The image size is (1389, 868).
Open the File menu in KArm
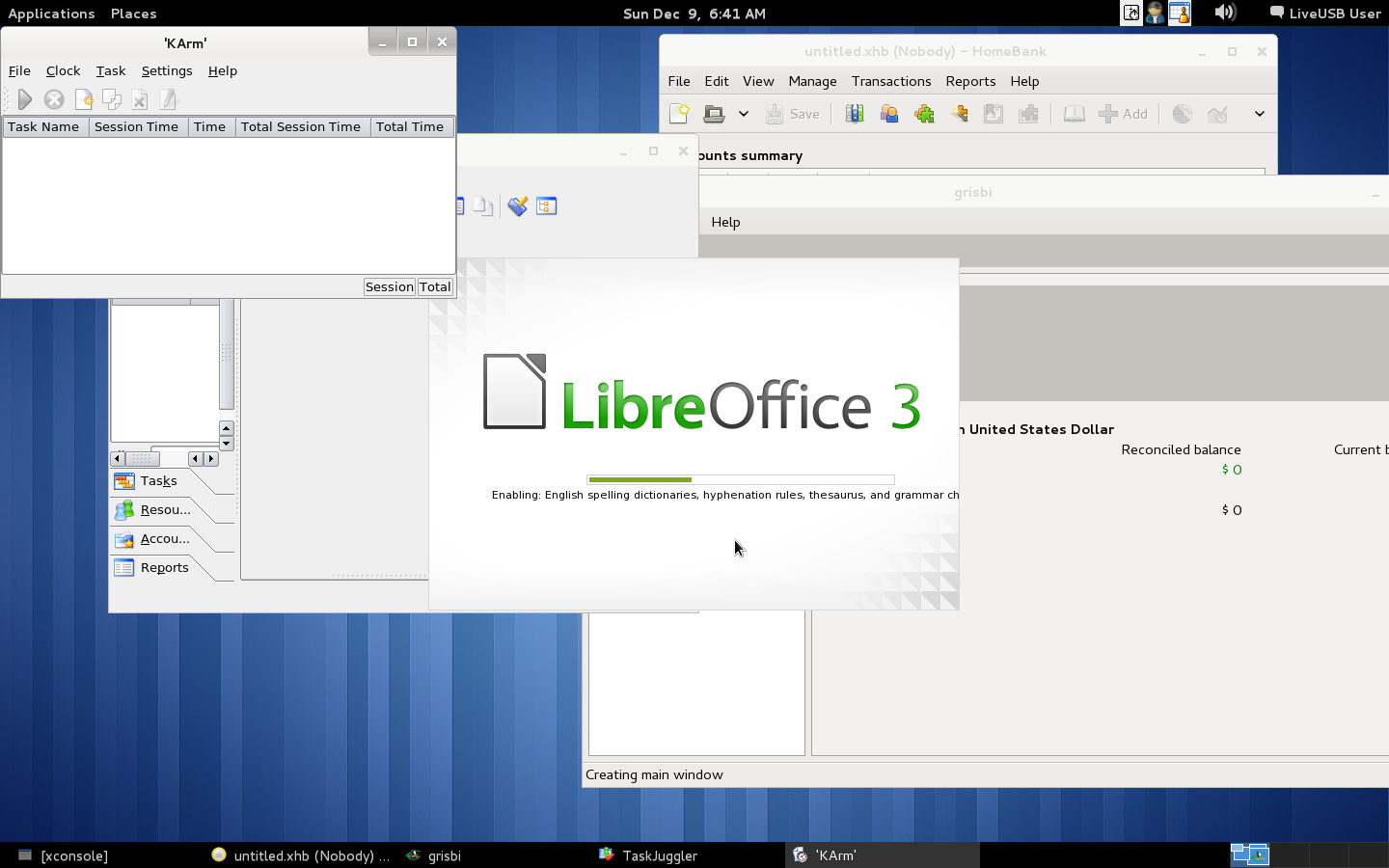coord(19,71)
